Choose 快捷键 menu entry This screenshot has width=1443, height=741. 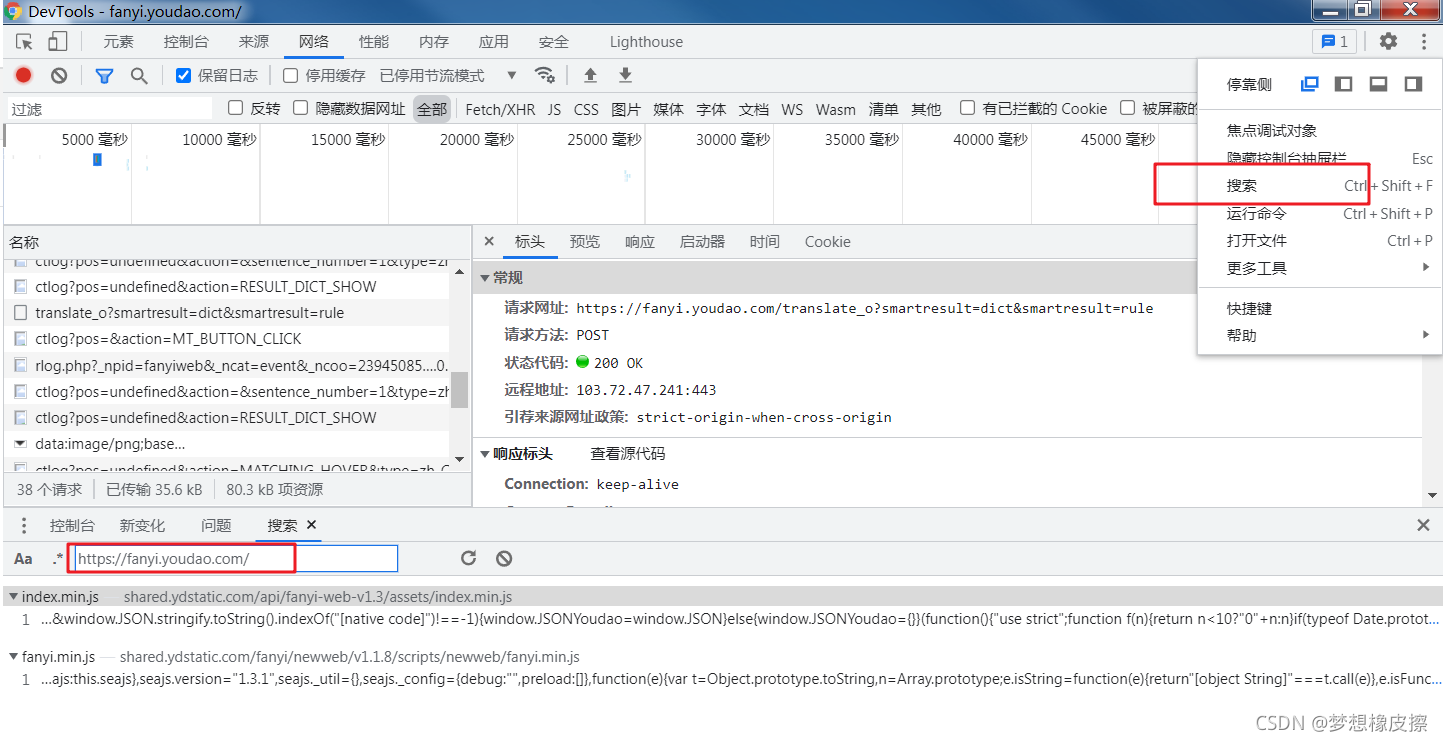coord(1320,308)
